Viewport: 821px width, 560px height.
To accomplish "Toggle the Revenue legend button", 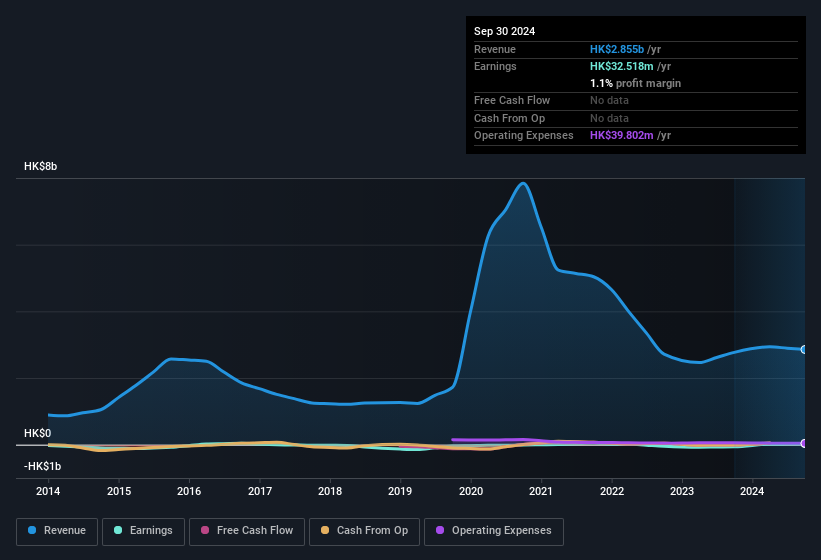I will (57, 531).
